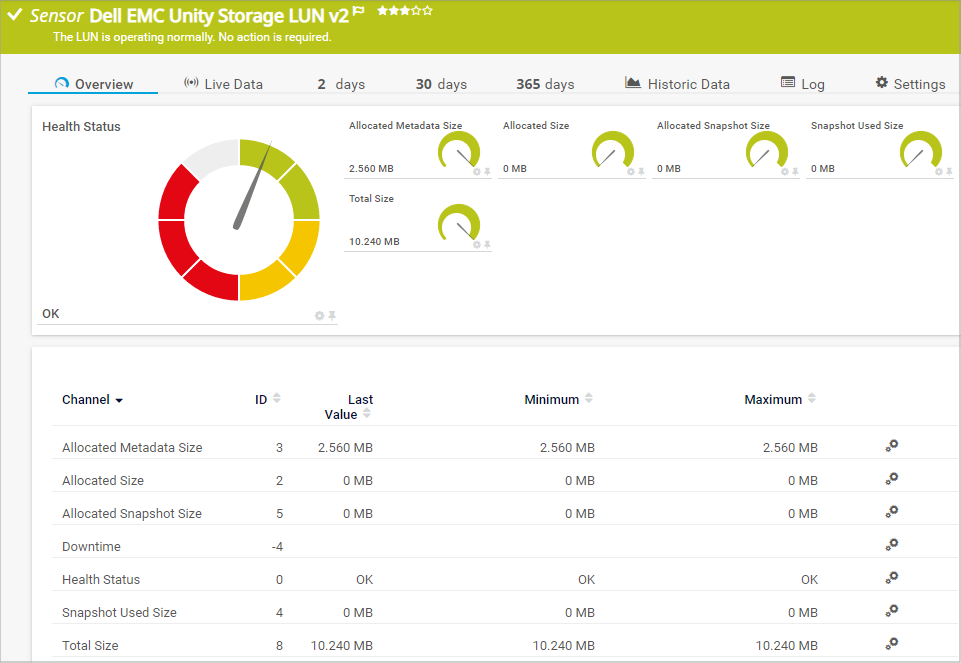
Task: Toggle the pin on Health Status gauge
Action: [332, 316]
